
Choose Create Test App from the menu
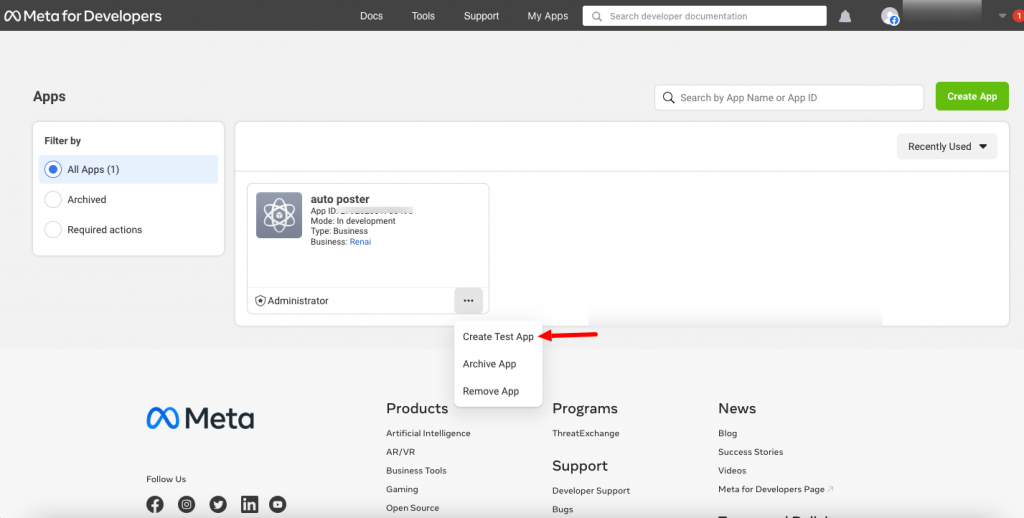pos(498,337)
